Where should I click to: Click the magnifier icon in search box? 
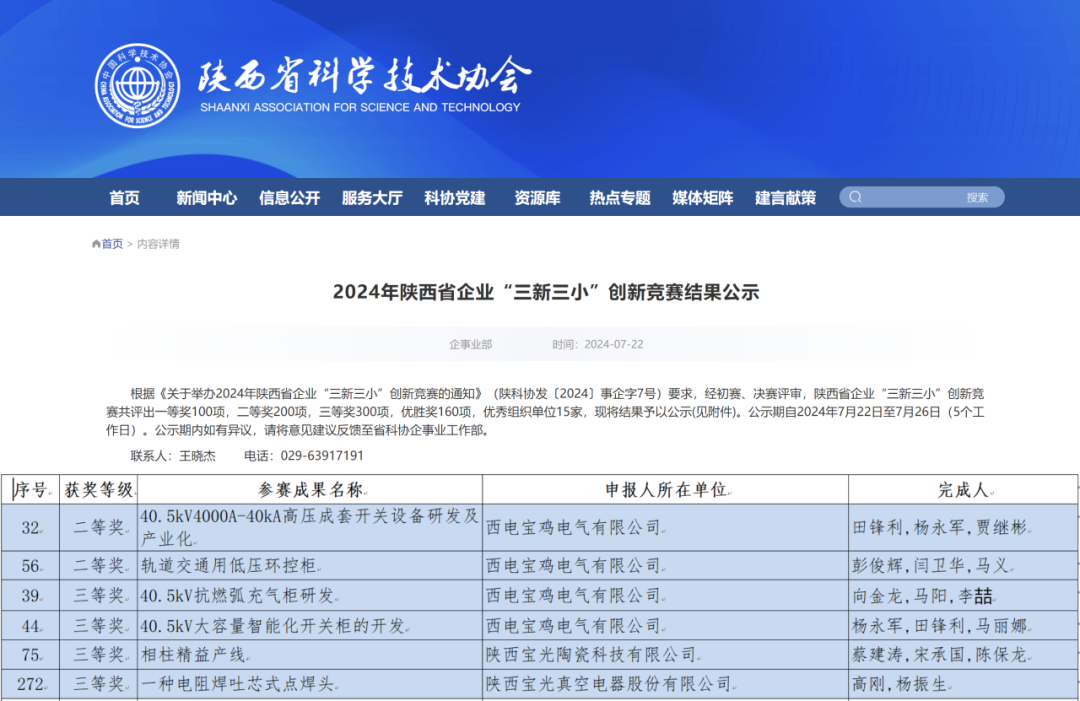[855, 197]
